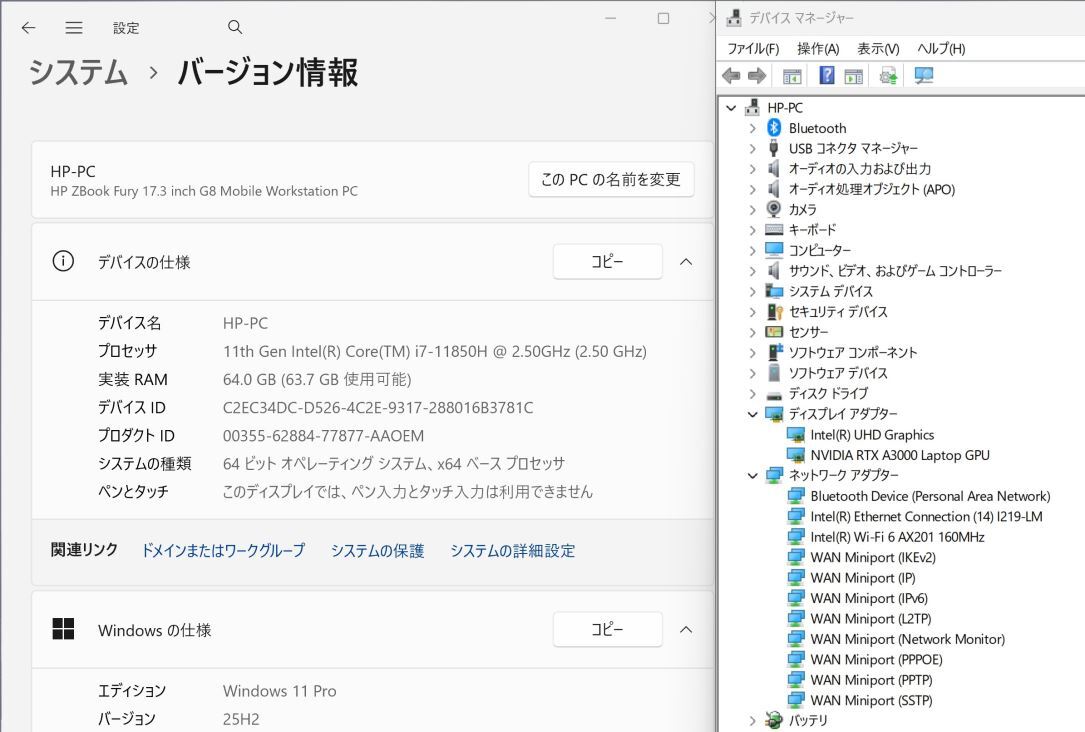Image resolution: width=1085 pixels, height=732 pixels.
Task: Select the Intel(R) UHD Graphics device
Action: point(872,435)
